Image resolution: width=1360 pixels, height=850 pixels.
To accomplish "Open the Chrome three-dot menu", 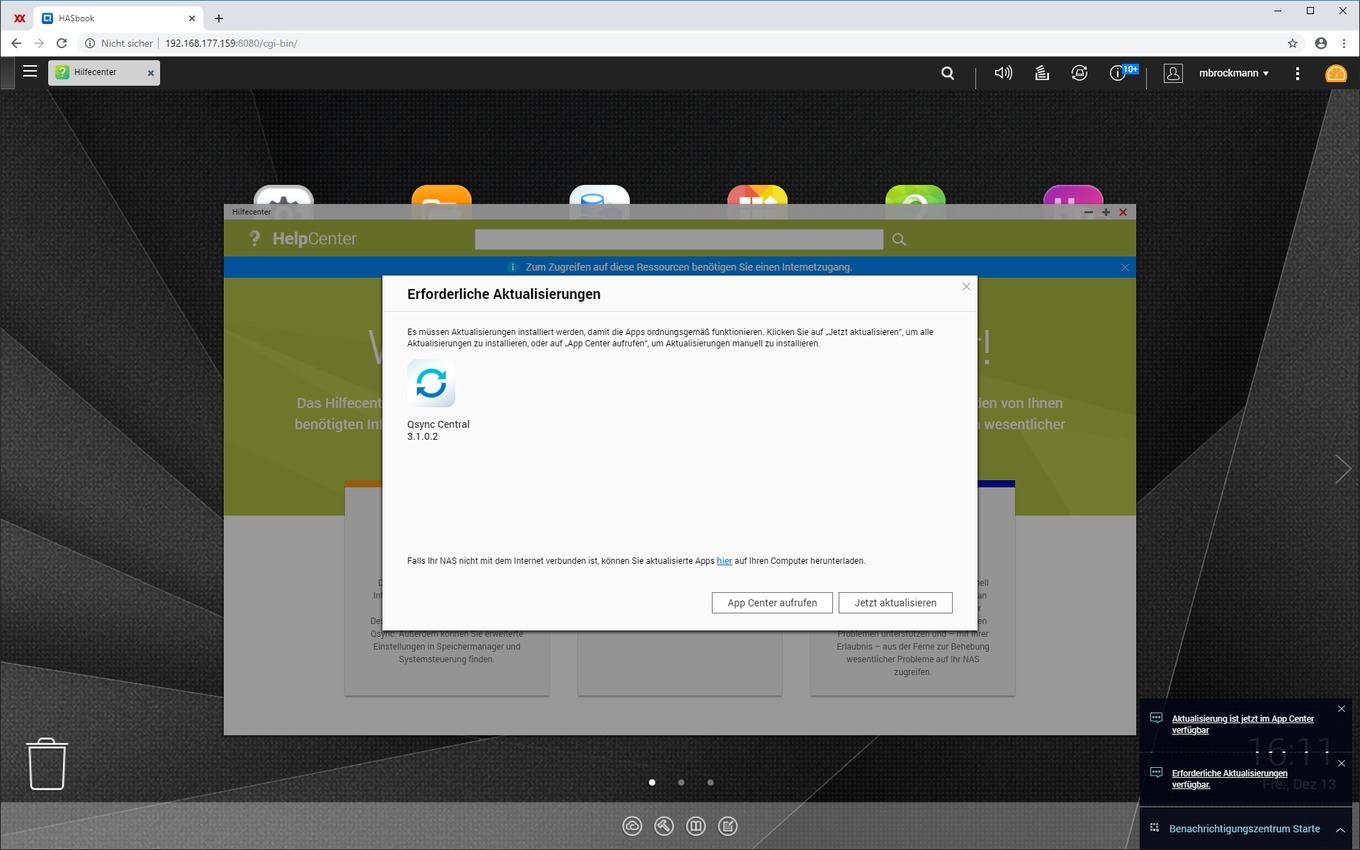I will pos(1343,43).
